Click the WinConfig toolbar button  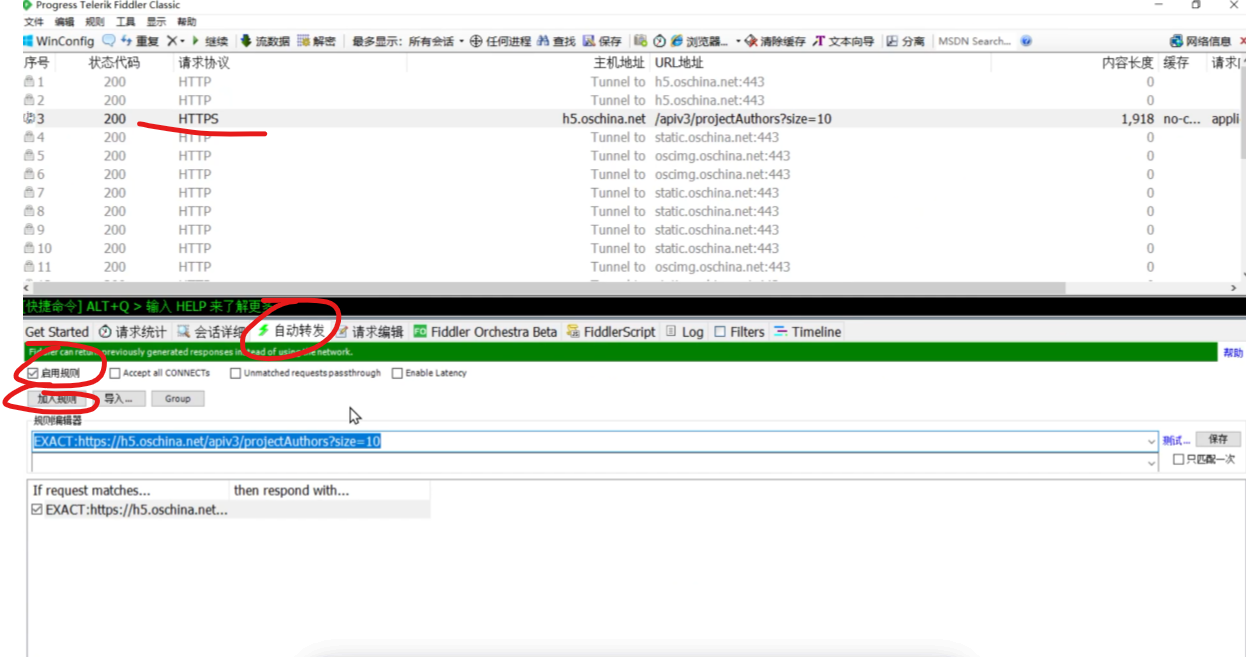click(x=58, y=41)
